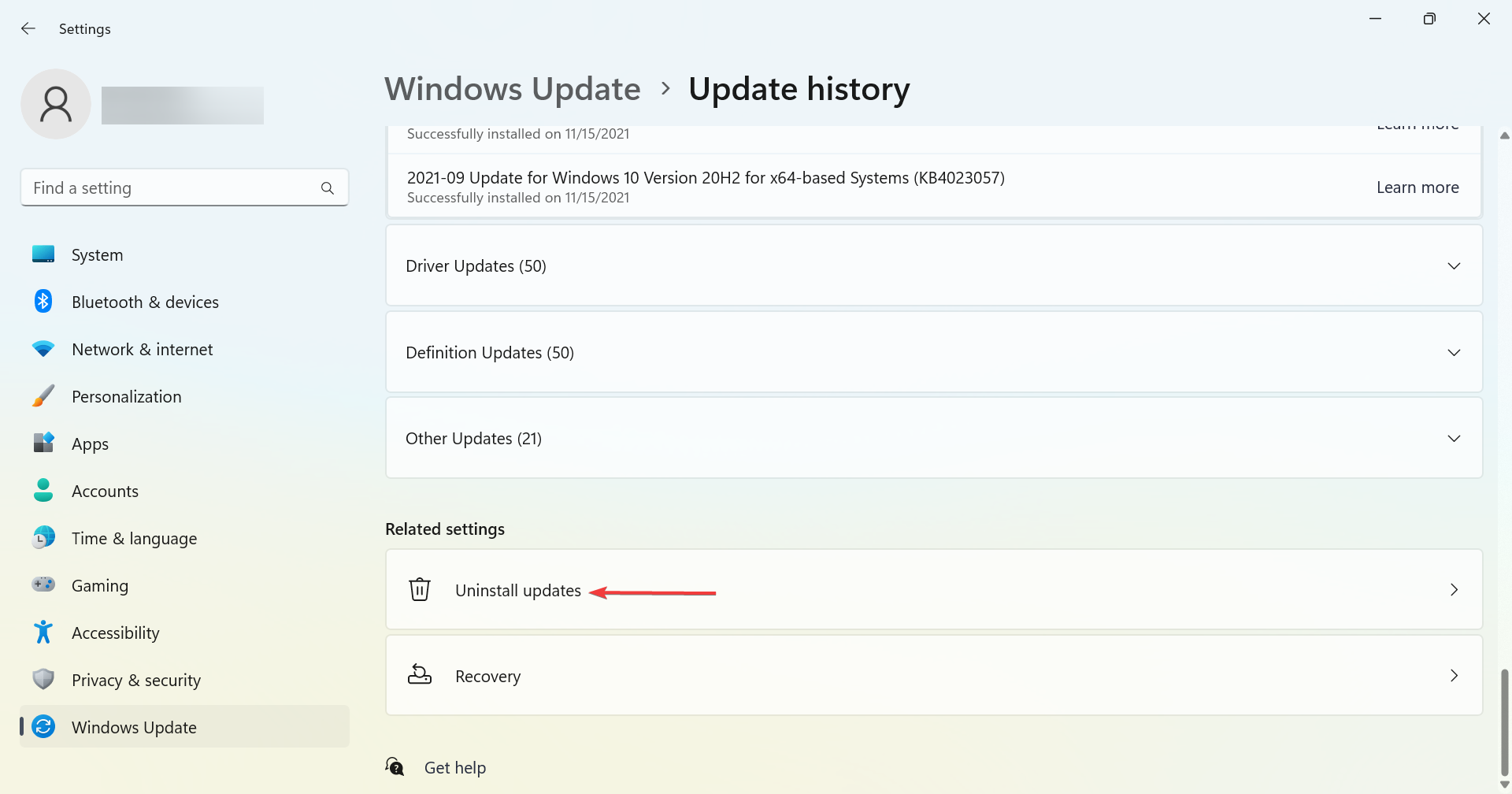The width and height of the screenshot is (1512, 794).
Task: Click the Personalization paintbrush icon
Action: click(x=43, y=396)
